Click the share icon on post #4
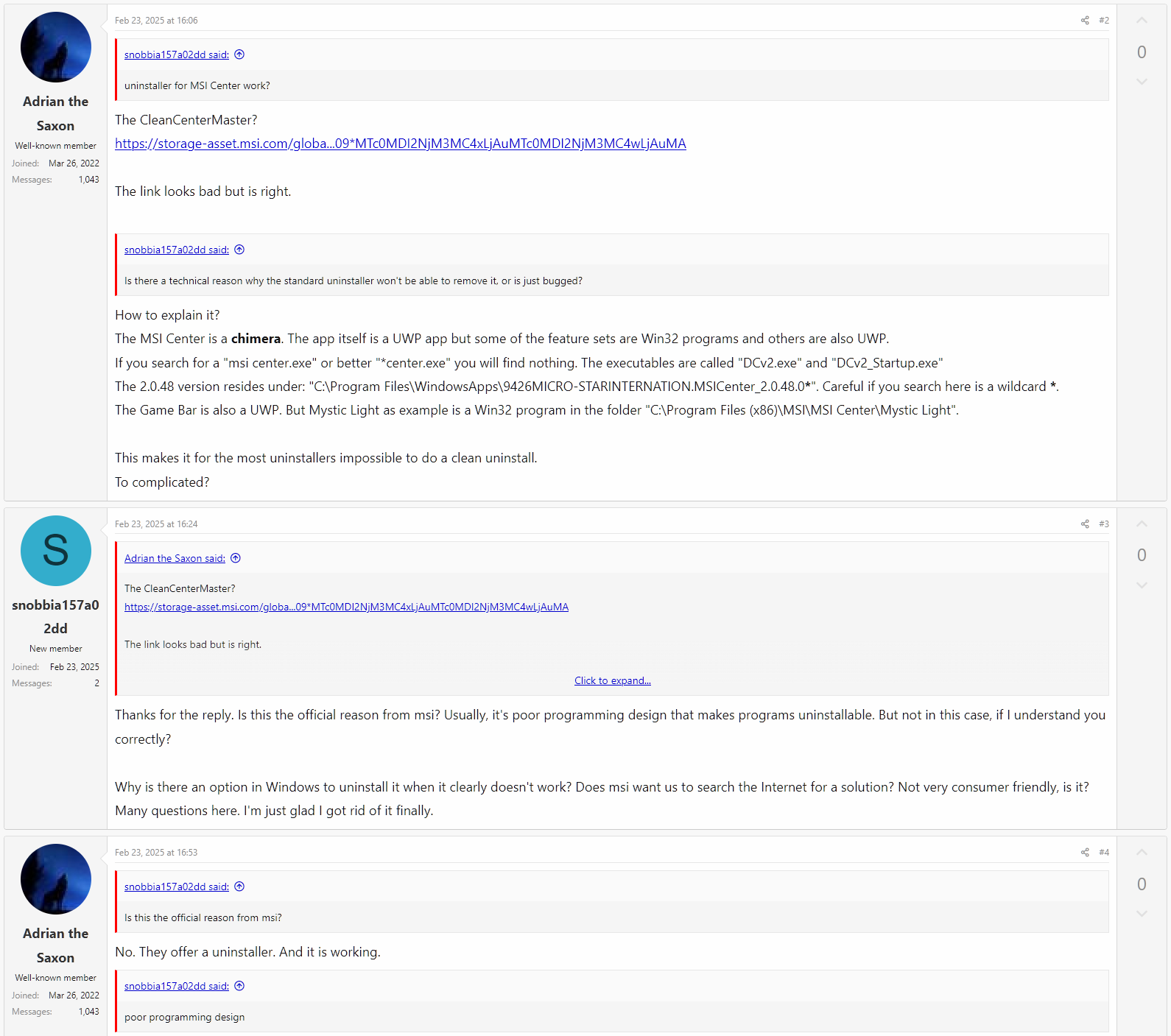This screenshot has width=1171, height=1036. (1085, 853)
